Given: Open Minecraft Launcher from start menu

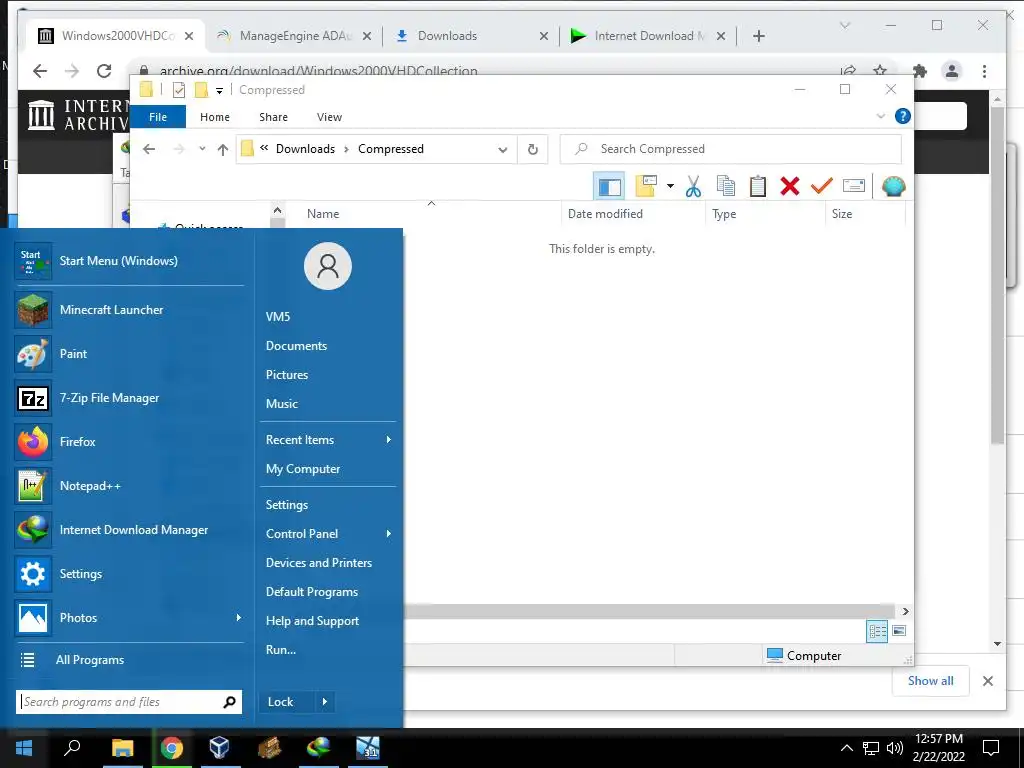Looking at the screenshot, I should [129, 310].
